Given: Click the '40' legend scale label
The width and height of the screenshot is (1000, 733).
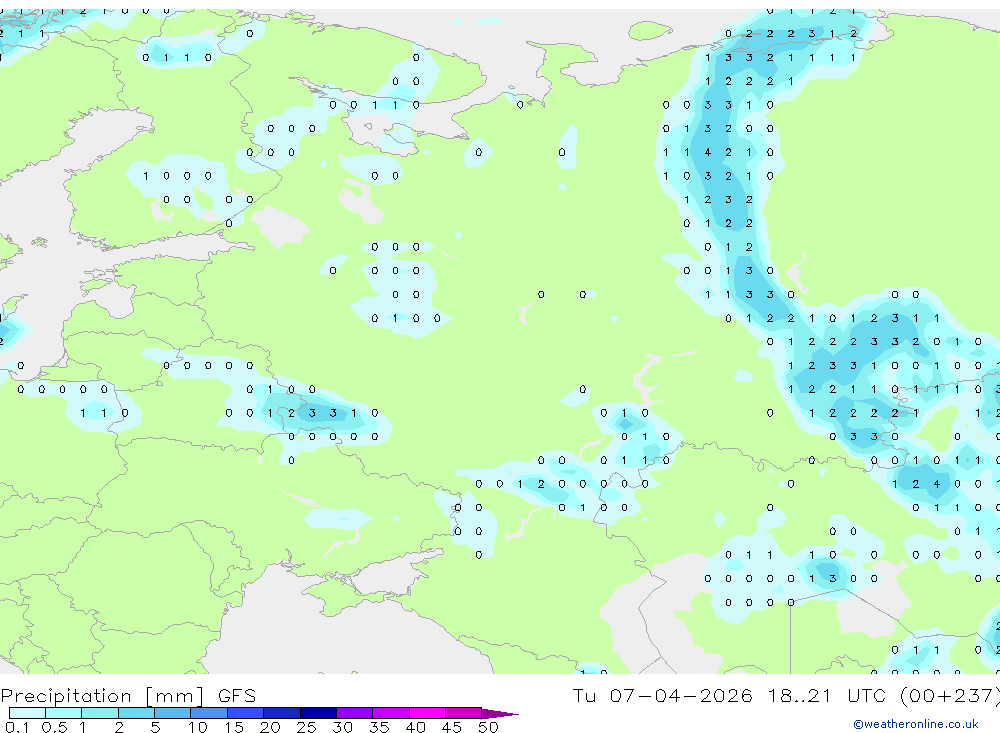Looking at the screenshot, I should pos(415,727).
